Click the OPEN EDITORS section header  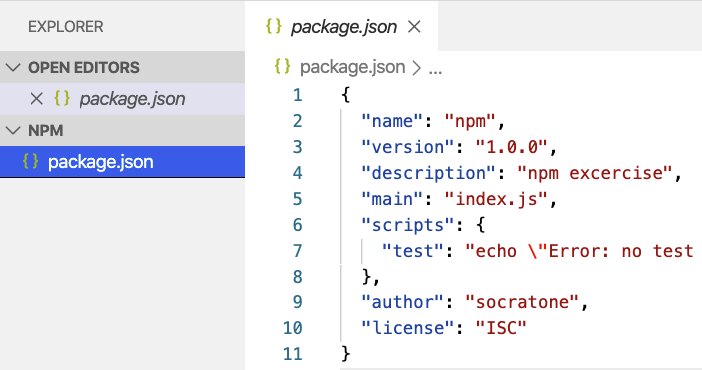tap(122, 67)
